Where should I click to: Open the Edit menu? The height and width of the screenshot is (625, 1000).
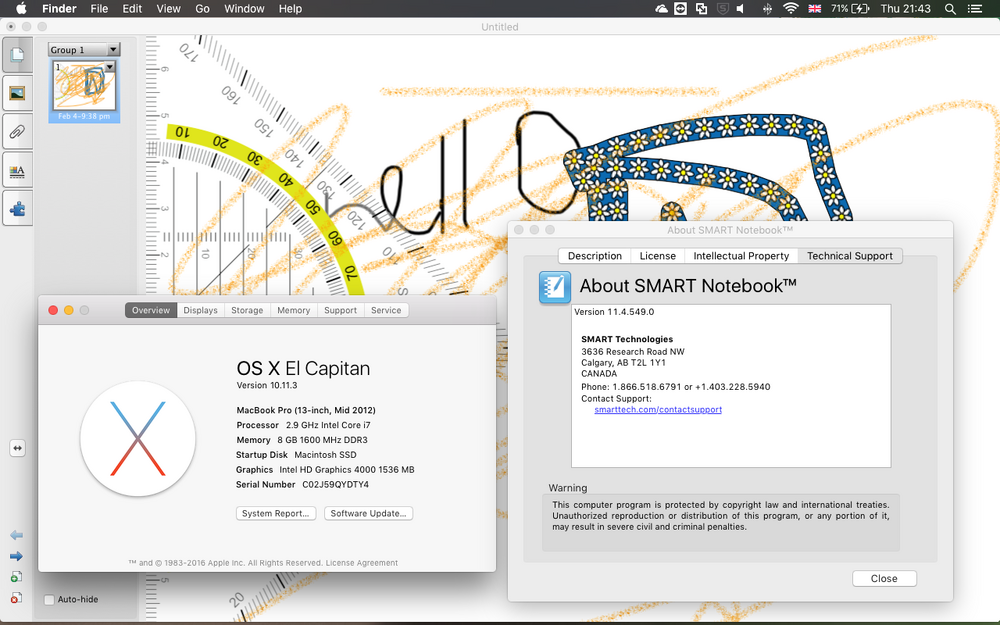[132, 8]
